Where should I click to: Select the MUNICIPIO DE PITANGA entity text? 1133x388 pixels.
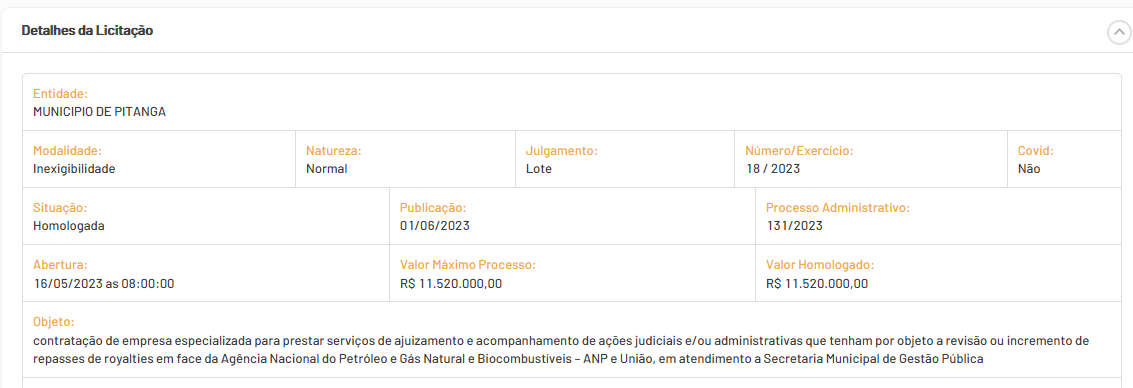[x=100, y=112]
